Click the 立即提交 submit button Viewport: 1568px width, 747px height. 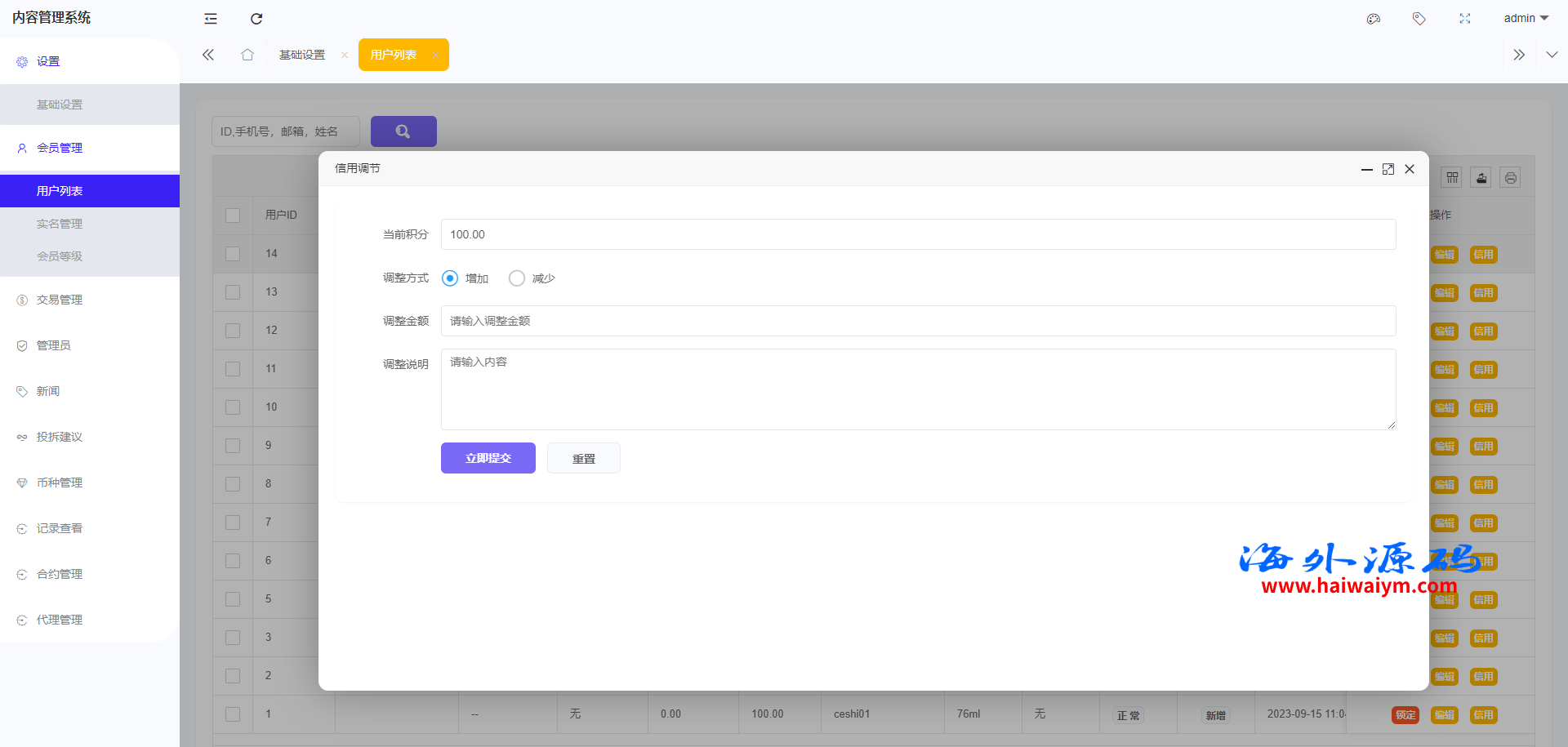[x=488, y=458]
